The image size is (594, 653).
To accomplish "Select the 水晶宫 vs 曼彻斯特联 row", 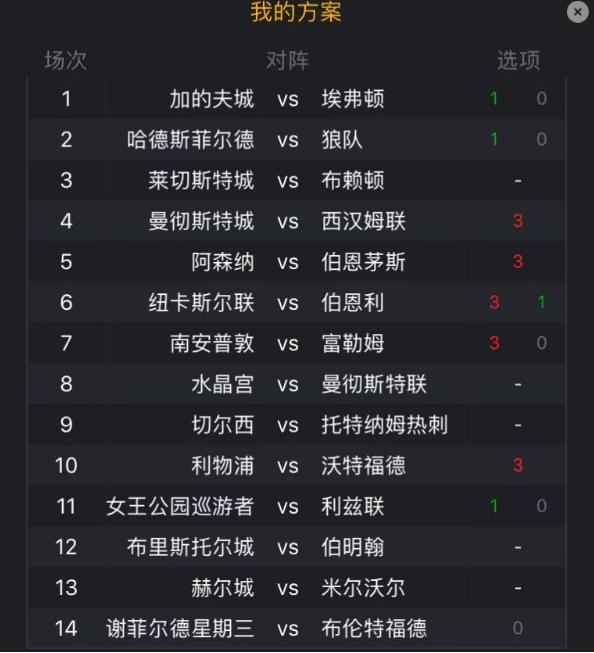I will click(296, 384).
